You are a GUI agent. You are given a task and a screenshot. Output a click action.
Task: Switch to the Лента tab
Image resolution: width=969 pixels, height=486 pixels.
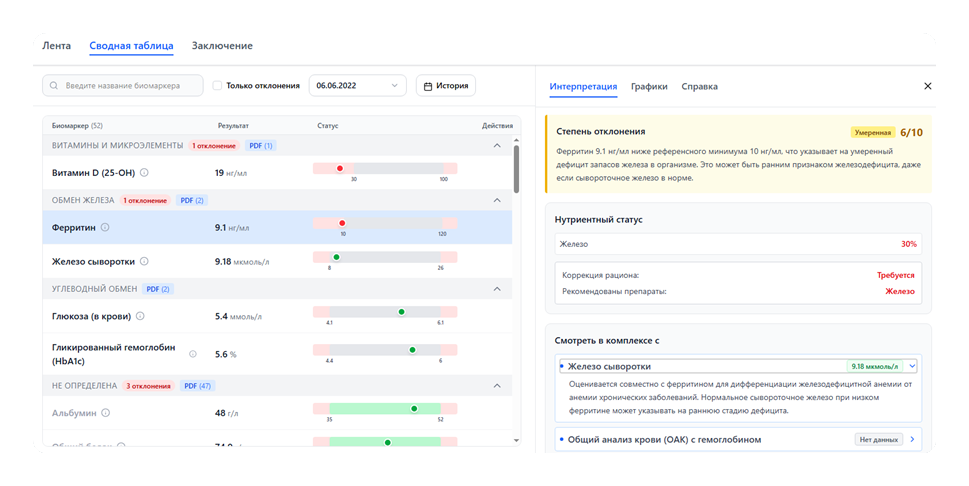pyautogui.click(x=56, y=46)
